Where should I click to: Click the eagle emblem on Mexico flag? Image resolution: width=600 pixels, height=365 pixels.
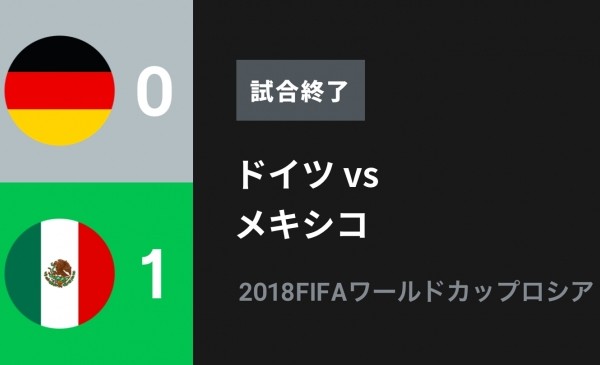point(60,273)
